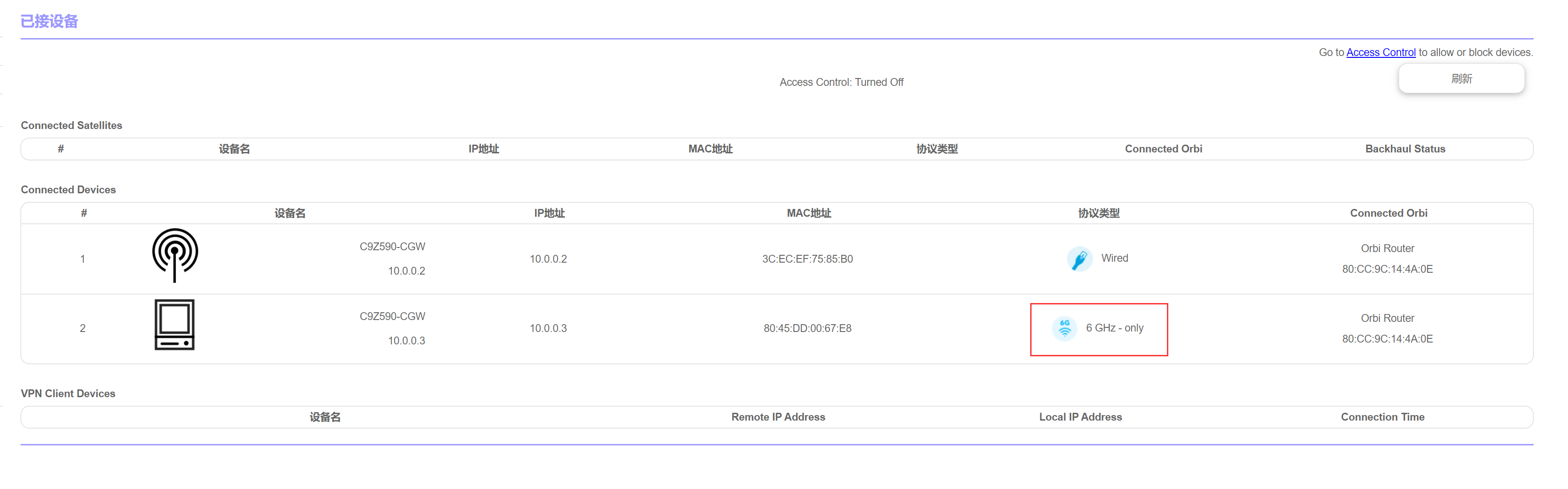This screenshot has width=1568, height=489.
Task: Click Connected Devices MAC地址 column header
Action: point(809,213)
